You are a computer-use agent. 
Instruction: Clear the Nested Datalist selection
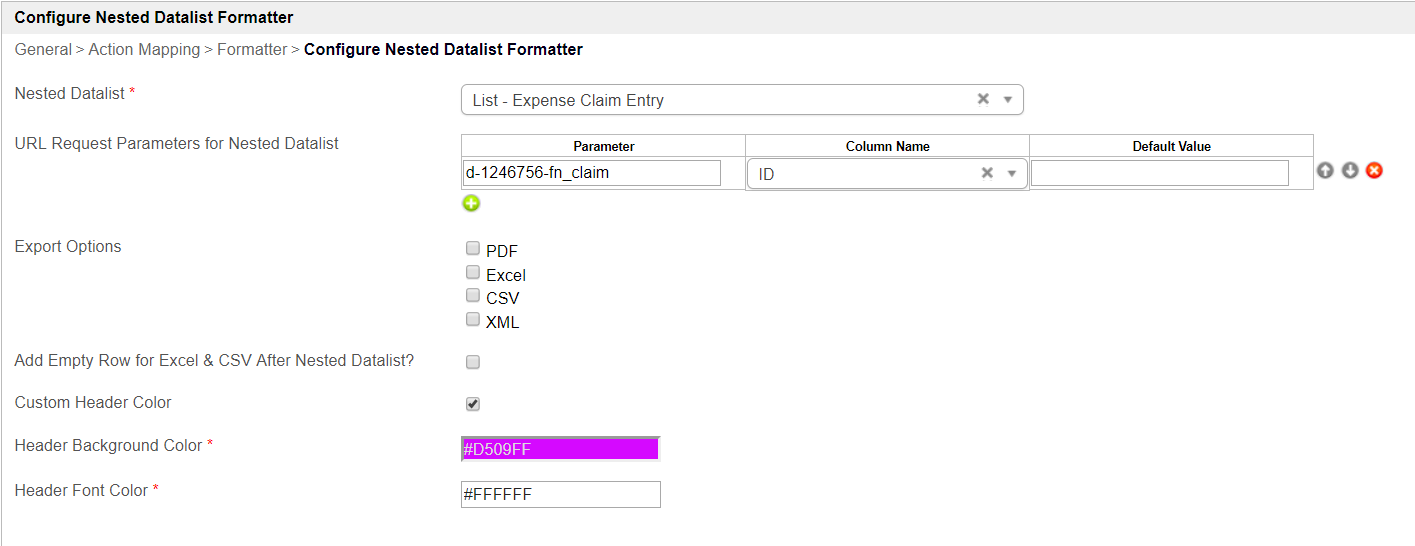tap(983, 99)
